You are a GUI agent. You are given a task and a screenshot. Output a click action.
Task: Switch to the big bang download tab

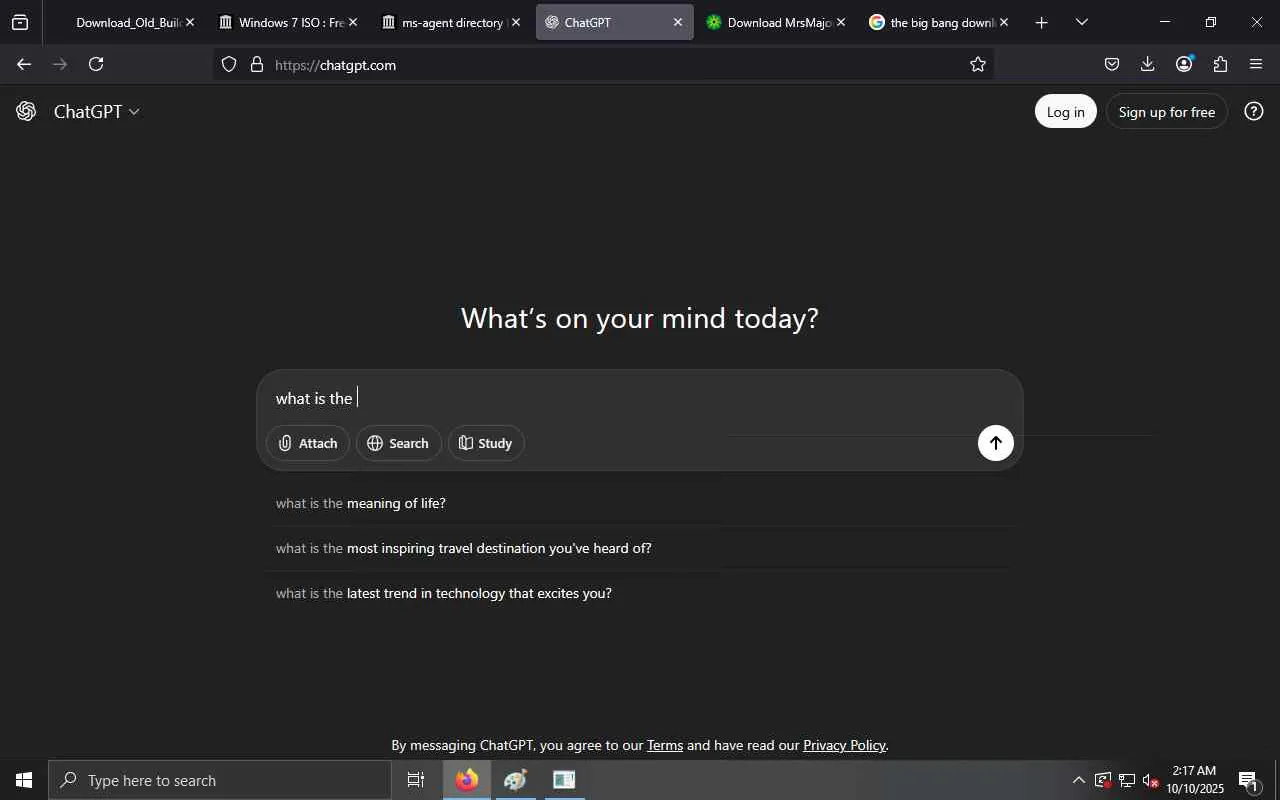940,22
